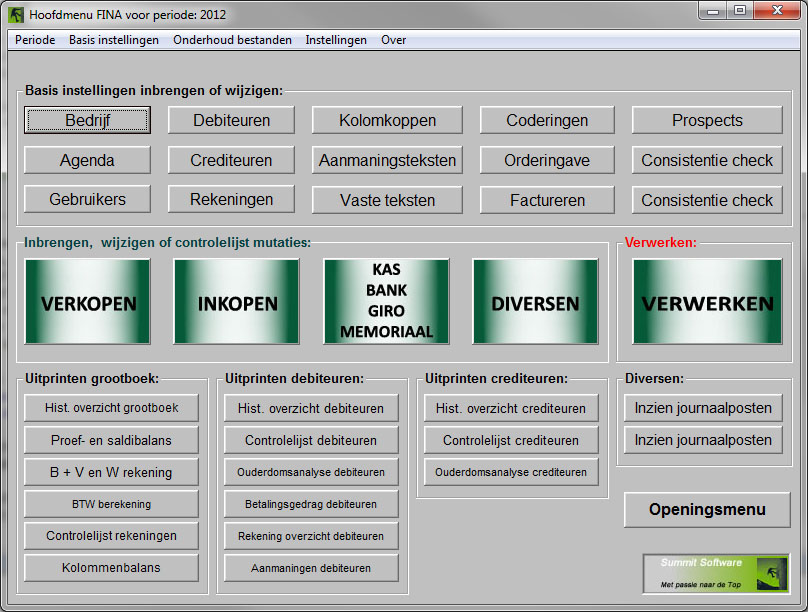Open the VERKOPEN mutations tile

[x=88, y=303]
